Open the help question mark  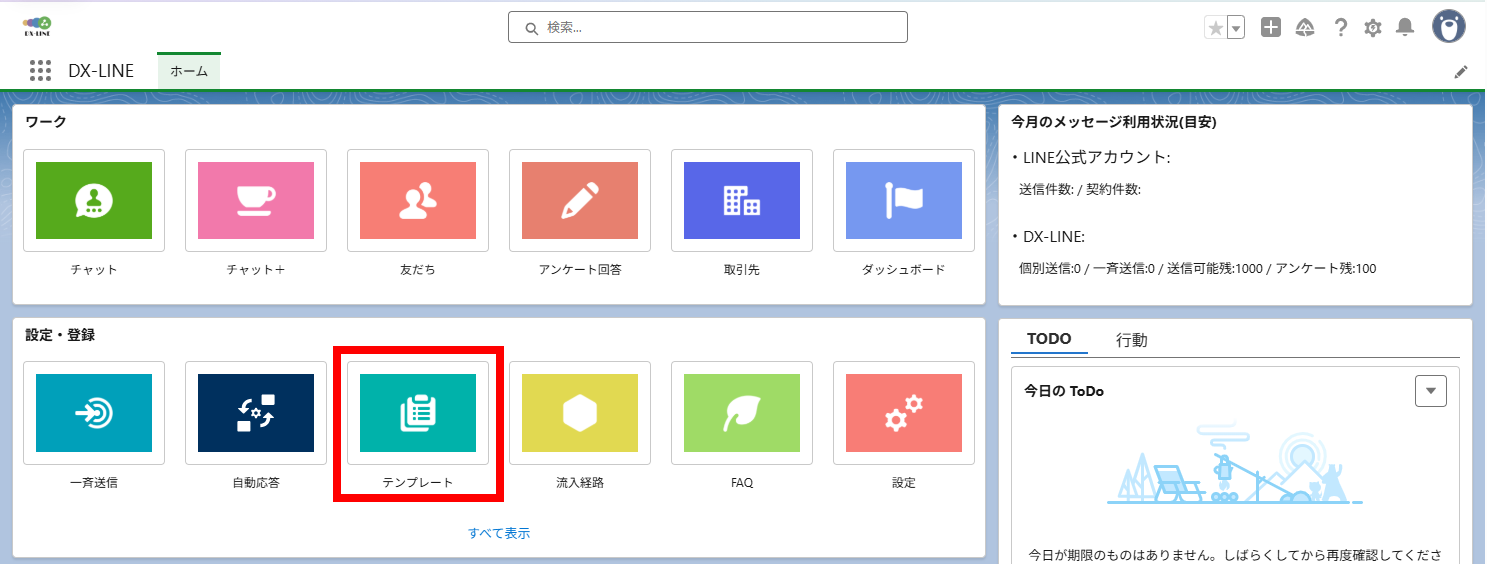[1341, 28]
